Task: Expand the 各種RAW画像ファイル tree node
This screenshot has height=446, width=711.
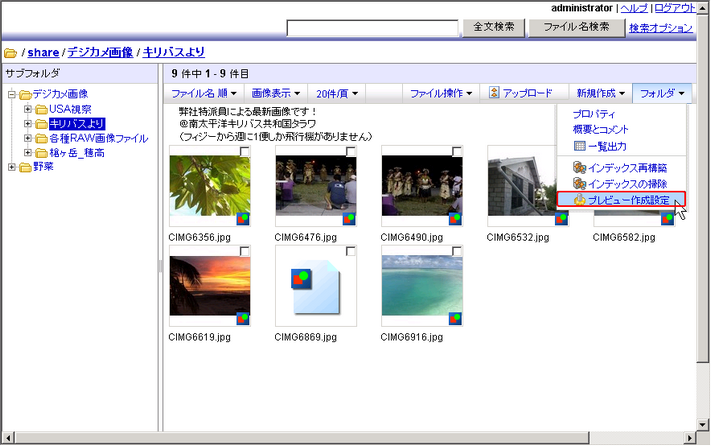Action: (28, 138)
